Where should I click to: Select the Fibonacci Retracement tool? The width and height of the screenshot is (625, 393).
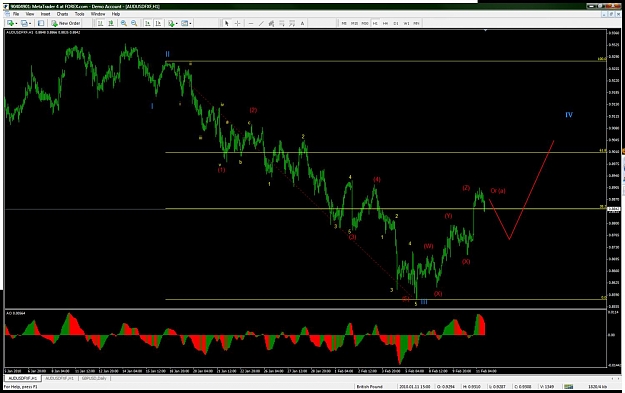click(282, 24)
